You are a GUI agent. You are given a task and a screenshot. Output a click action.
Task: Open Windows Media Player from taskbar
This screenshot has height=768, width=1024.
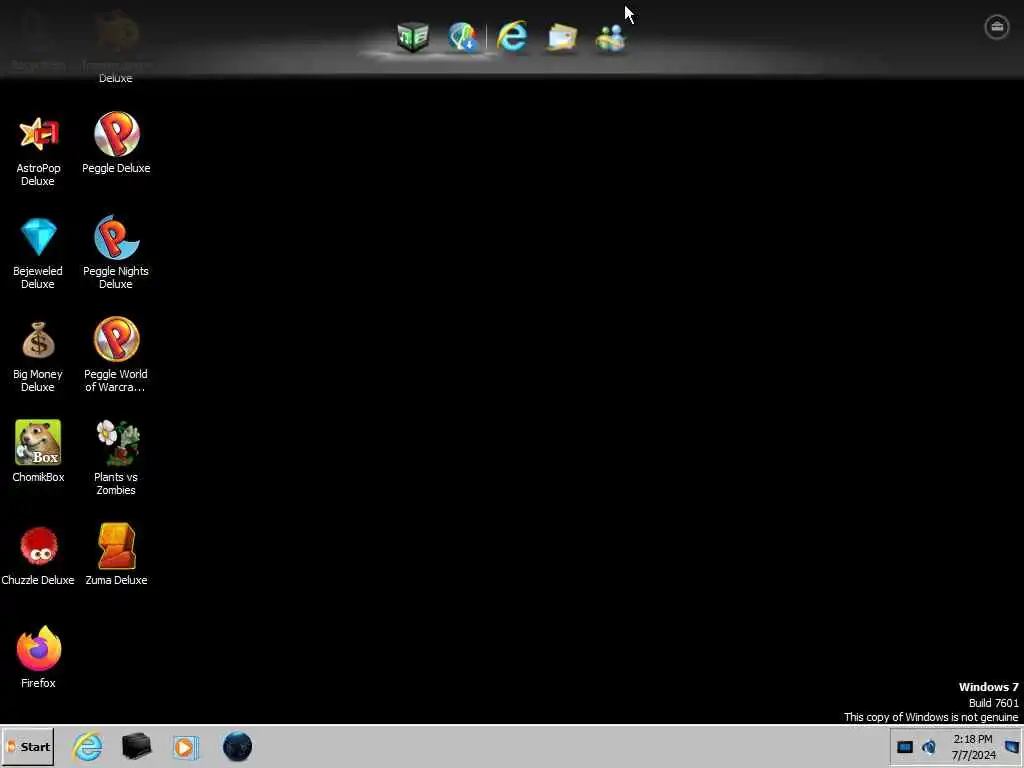[x=185, y=747]
